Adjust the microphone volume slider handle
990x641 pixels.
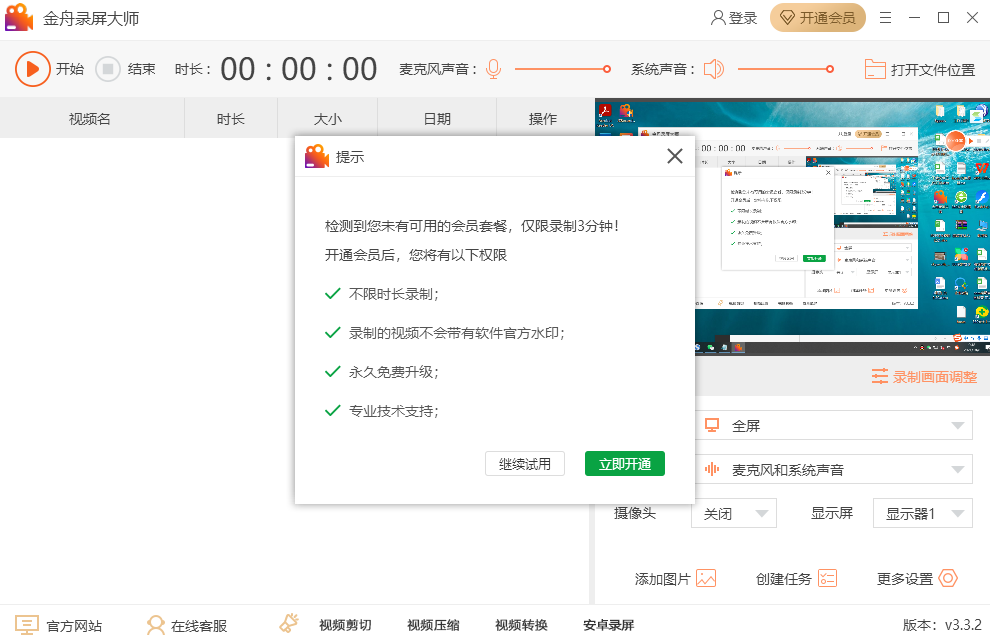[607, 69]
